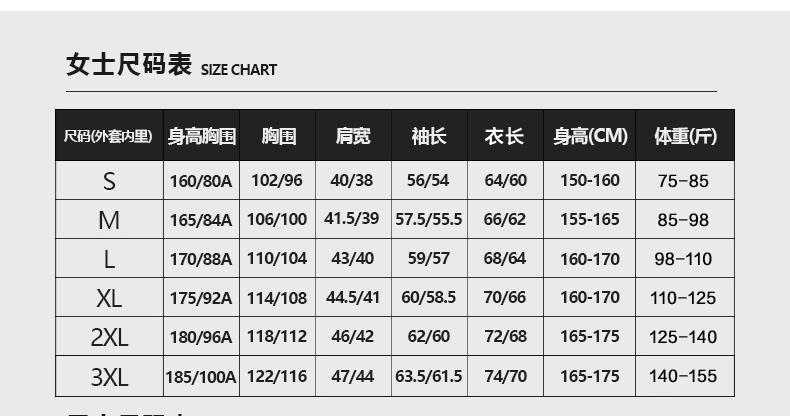Image resolution: width=790 pixels, height=416 pixels.
Task: Click the 72/68 garment length cell
Action: [505, 337]
